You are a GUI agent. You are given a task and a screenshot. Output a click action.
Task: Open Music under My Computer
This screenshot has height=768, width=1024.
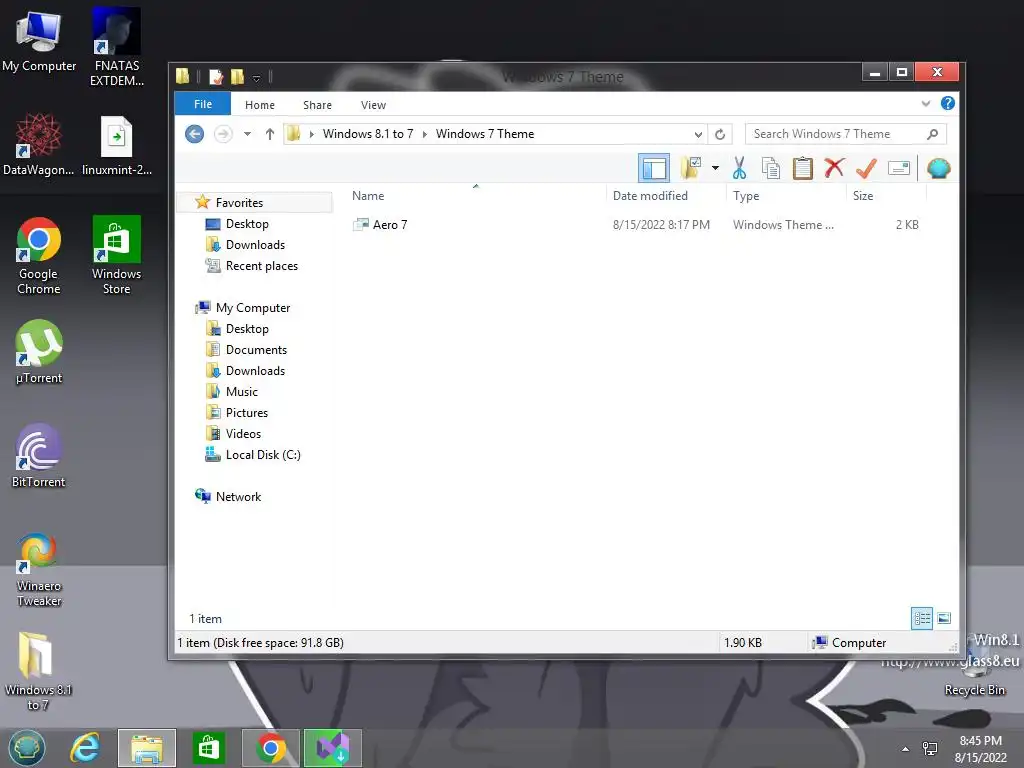point(242,392)
